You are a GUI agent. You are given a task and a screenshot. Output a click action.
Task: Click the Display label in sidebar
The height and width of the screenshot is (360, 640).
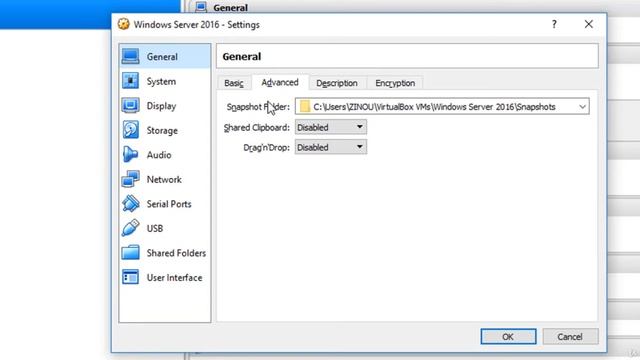(x=161, y=106)
